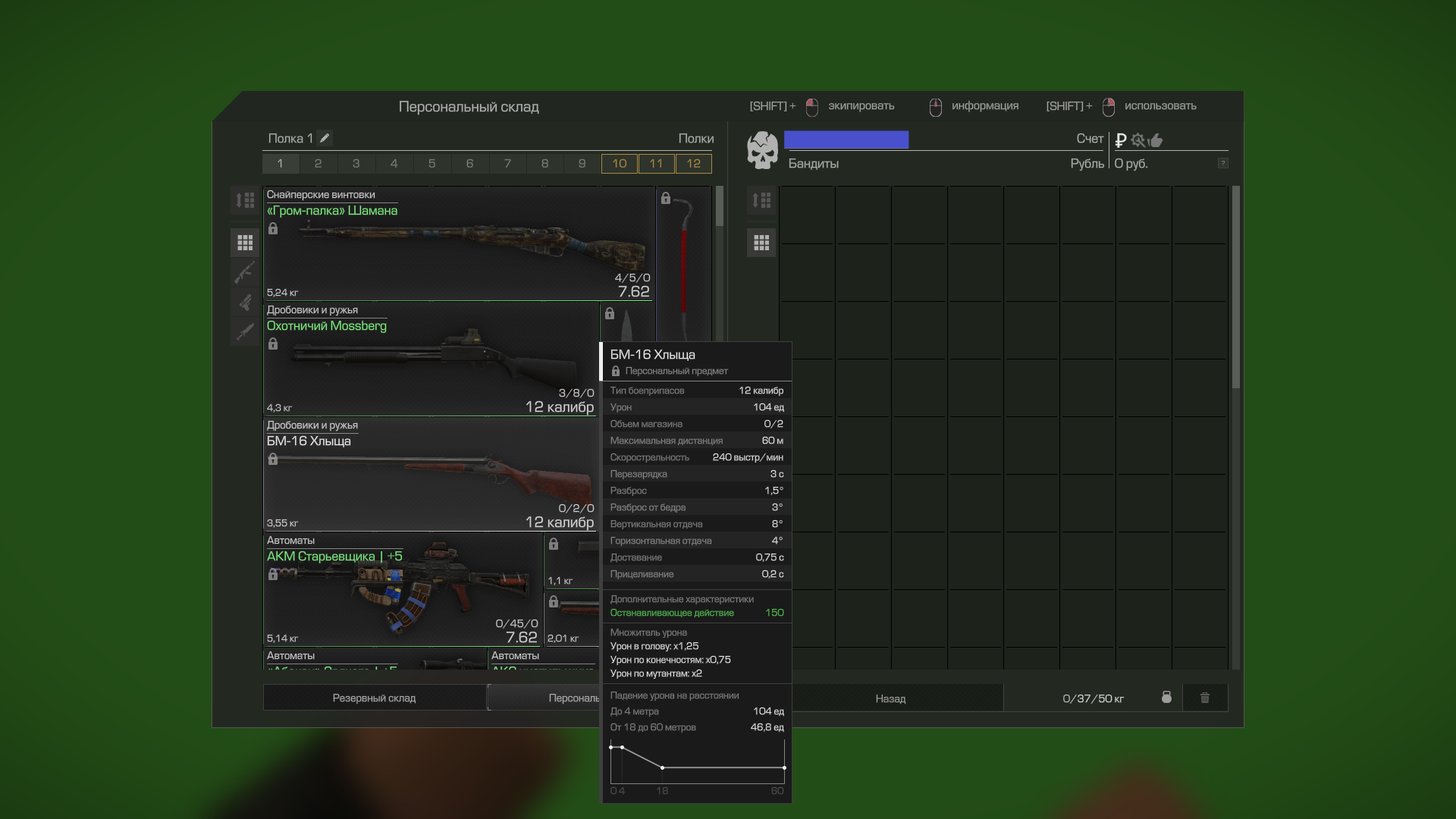Select the БМ-16 Хлыща shotgun card

tap(431, 474)
